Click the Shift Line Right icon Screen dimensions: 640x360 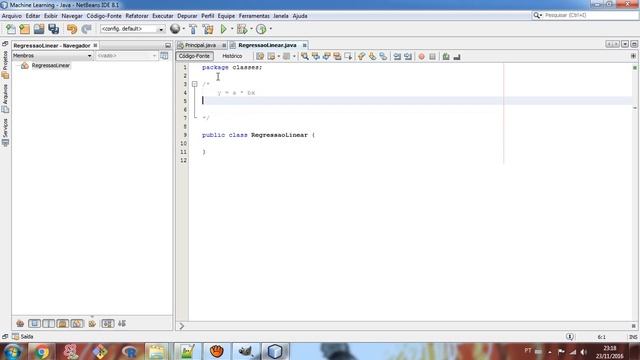click(x=408, y=56)
